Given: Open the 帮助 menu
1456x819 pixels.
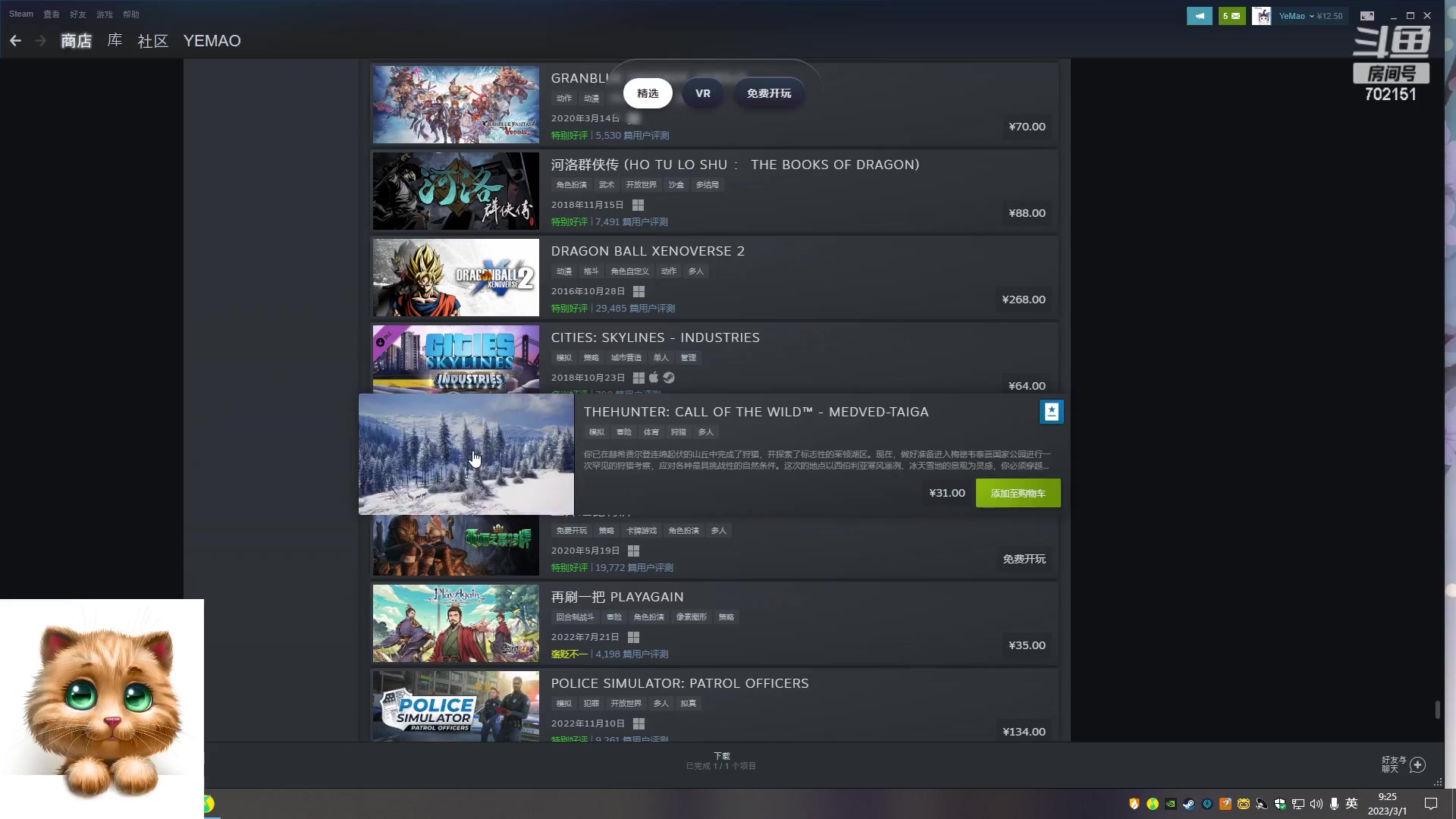Looking at the screenshot, I should [x=131, y=14].
